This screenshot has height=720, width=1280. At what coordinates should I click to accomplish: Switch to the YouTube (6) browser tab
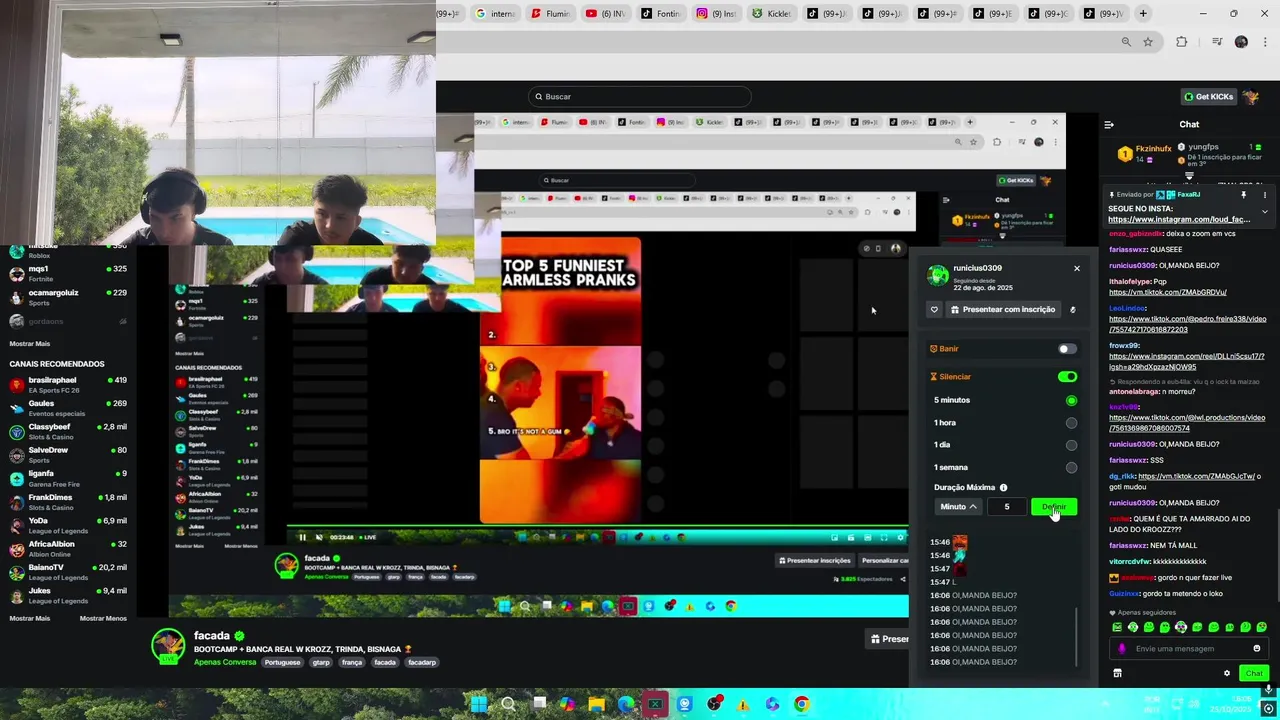604,14
